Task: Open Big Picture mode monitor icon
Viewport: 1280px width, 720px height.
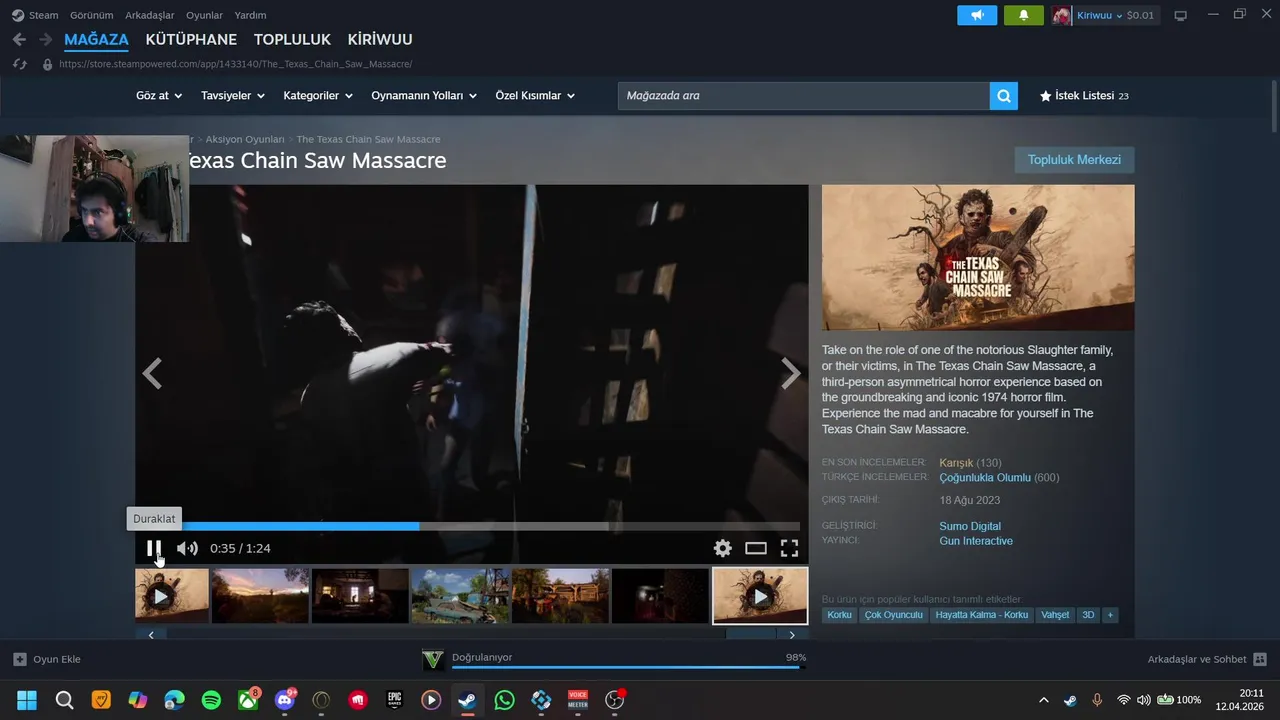Action: (x=1180, y=15)
